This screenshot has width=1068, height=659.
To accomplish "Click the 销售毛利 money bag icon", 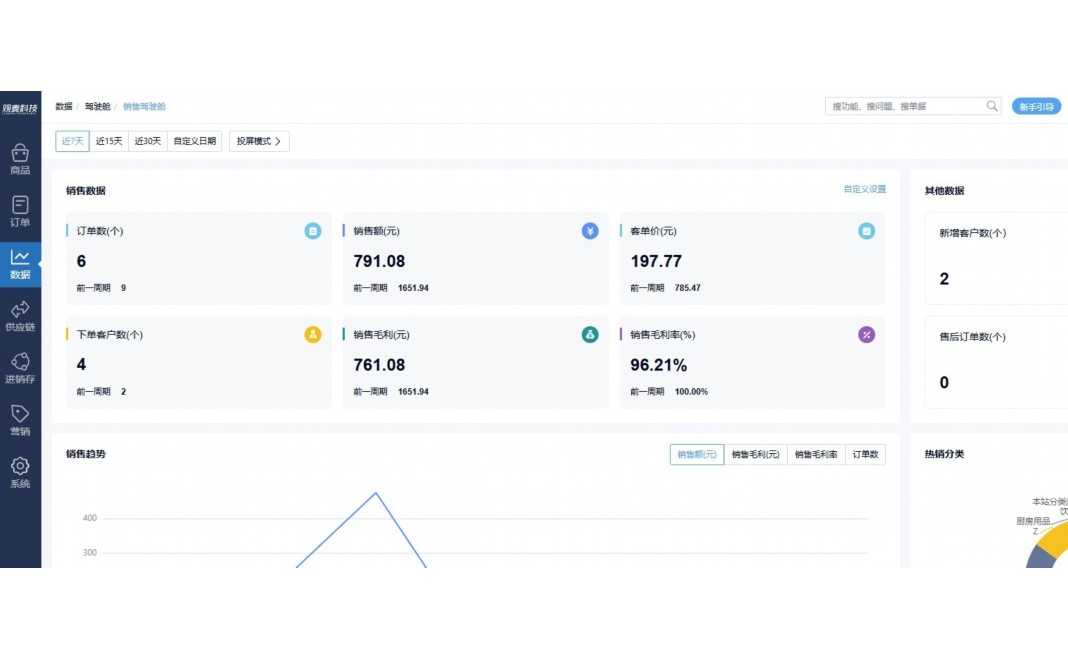I will click(590, 334).
